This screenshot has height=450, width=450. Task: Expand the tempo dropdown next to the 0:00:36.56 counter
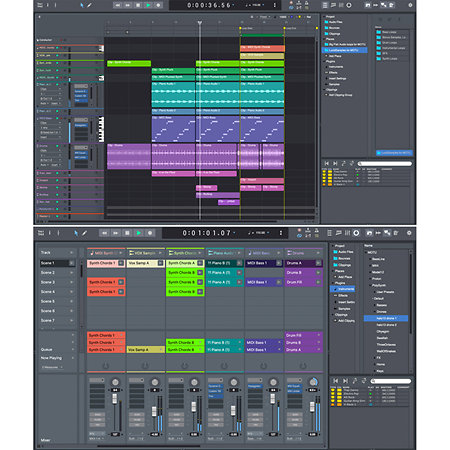pyautogui.click(x=263, y=5)
